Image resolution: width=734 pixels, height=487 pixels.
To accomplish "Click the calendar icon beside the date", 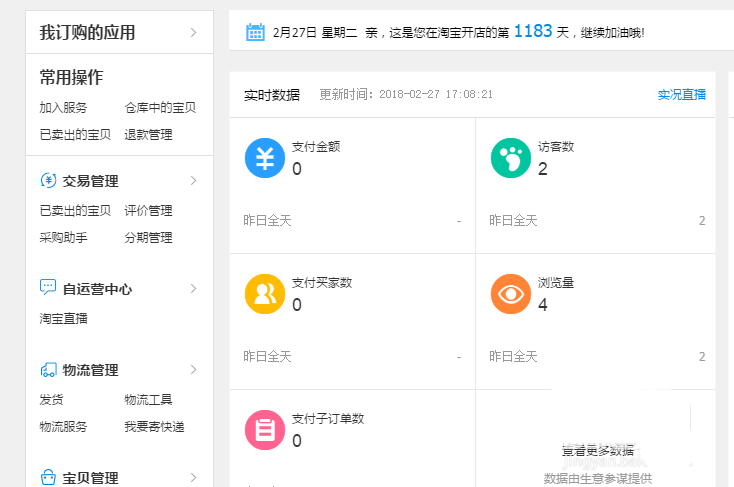I will click(x=255, y=33).
